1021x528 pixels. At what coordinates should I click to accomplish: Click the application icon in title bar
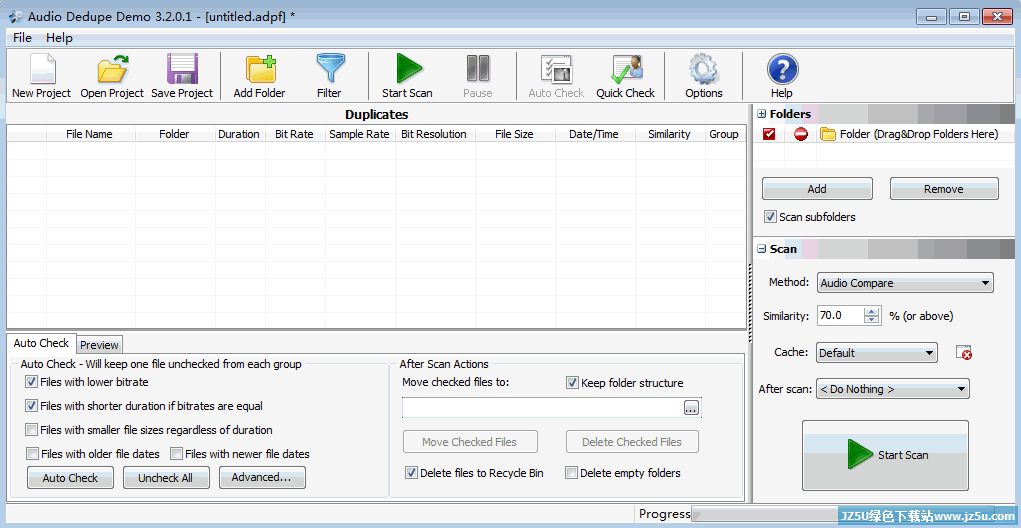coord(16,16)
